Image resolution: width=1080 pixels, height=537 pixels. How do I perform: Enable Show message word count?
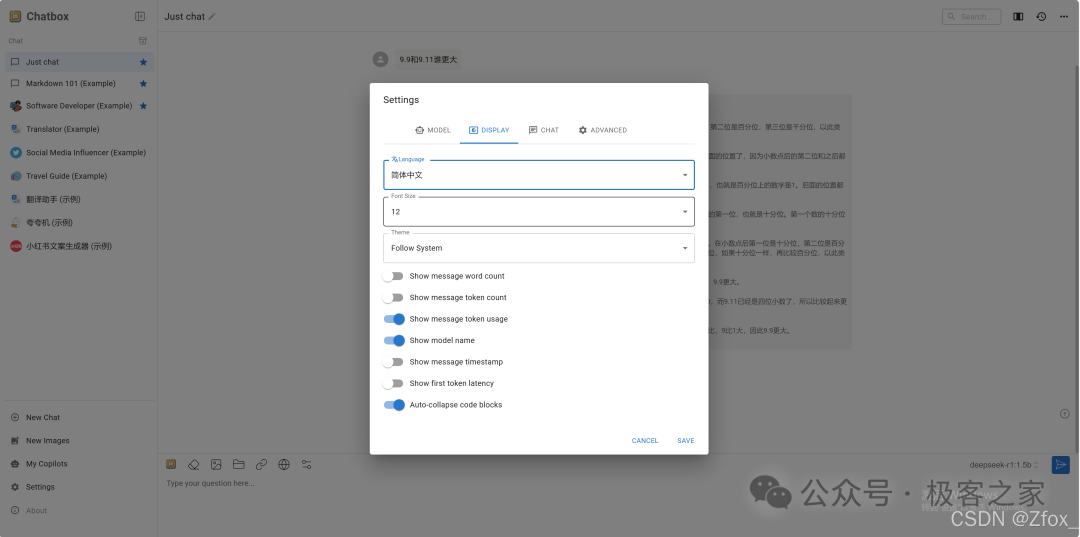point(393,276)
